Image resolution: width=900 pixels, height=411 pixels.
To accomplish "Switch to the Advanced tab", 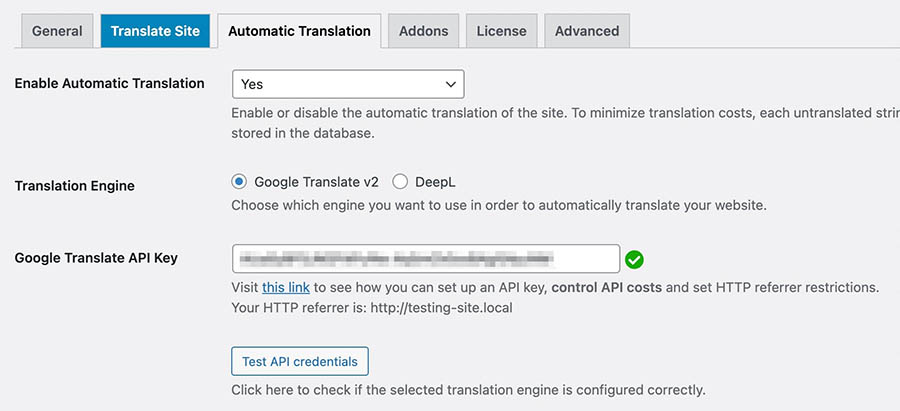I will 587,31.
